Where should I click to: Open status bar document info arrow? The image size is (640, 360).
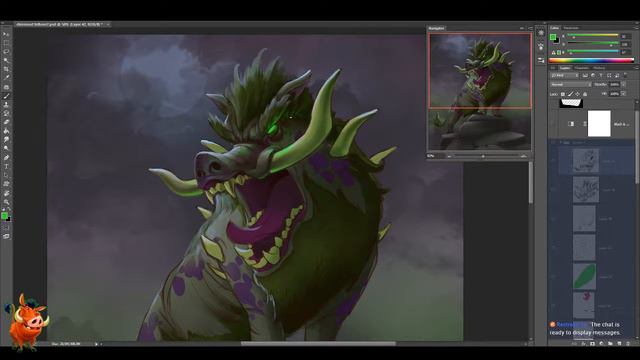[96, 344]
